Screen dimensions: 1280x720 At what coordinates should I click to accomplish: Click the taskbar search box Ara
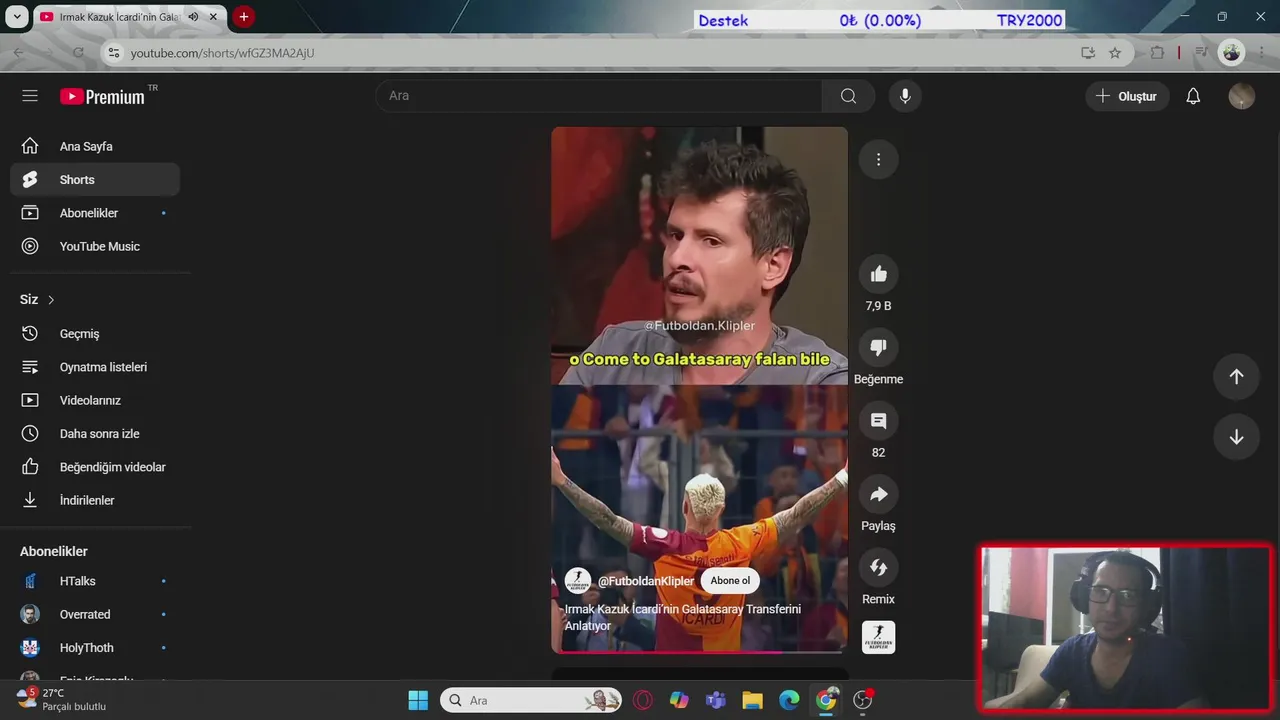pyautogui.click(x=530, y=700)
